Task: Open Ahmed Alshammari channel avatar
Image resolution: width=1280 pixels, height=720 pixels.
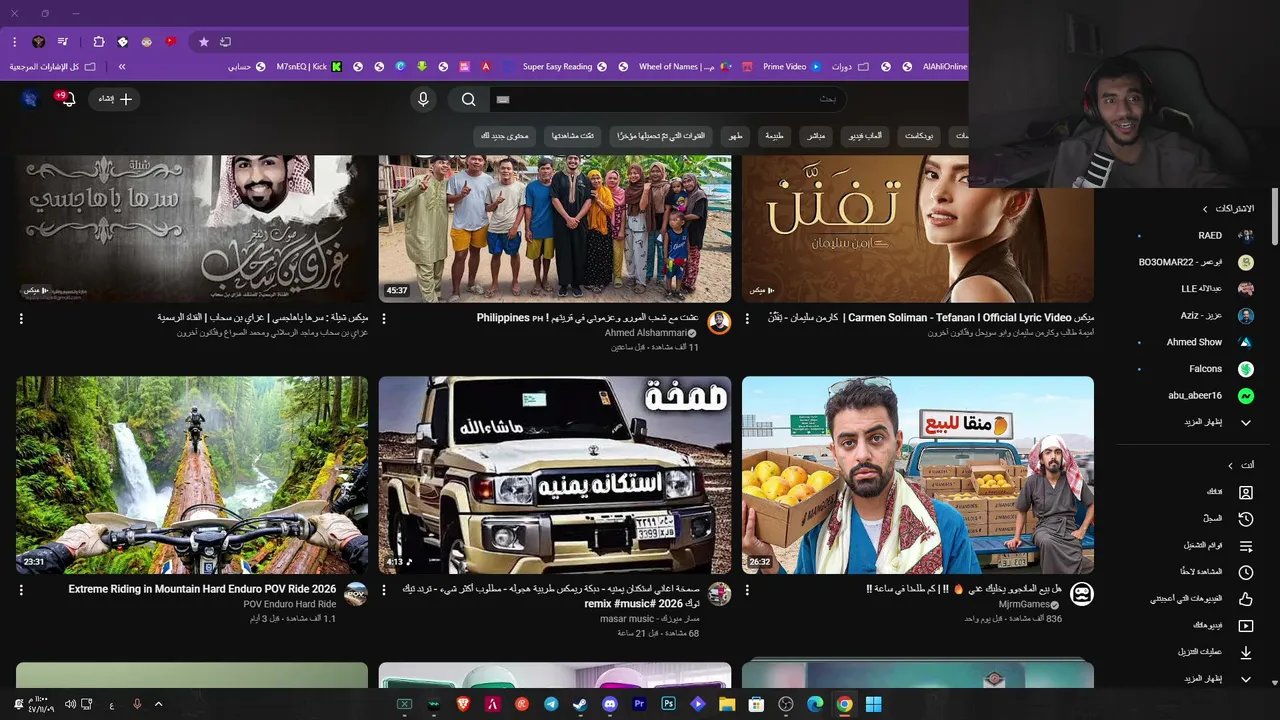Action: [719, 322]
